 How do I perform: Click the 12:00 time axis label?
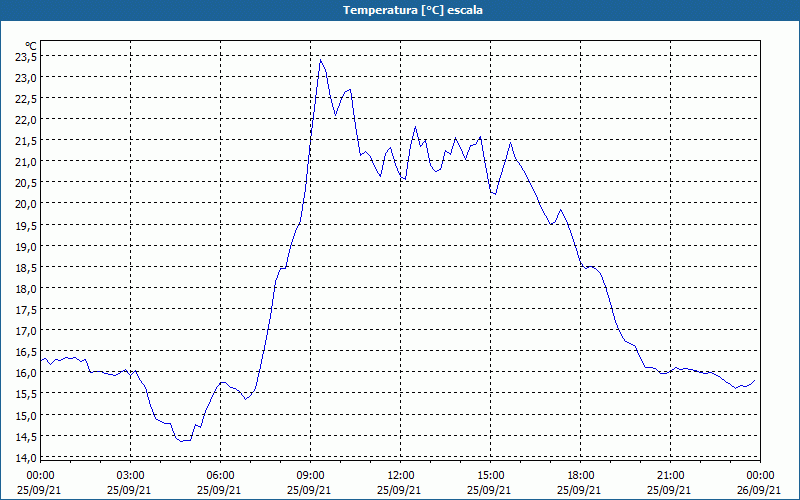click(401, 476)
